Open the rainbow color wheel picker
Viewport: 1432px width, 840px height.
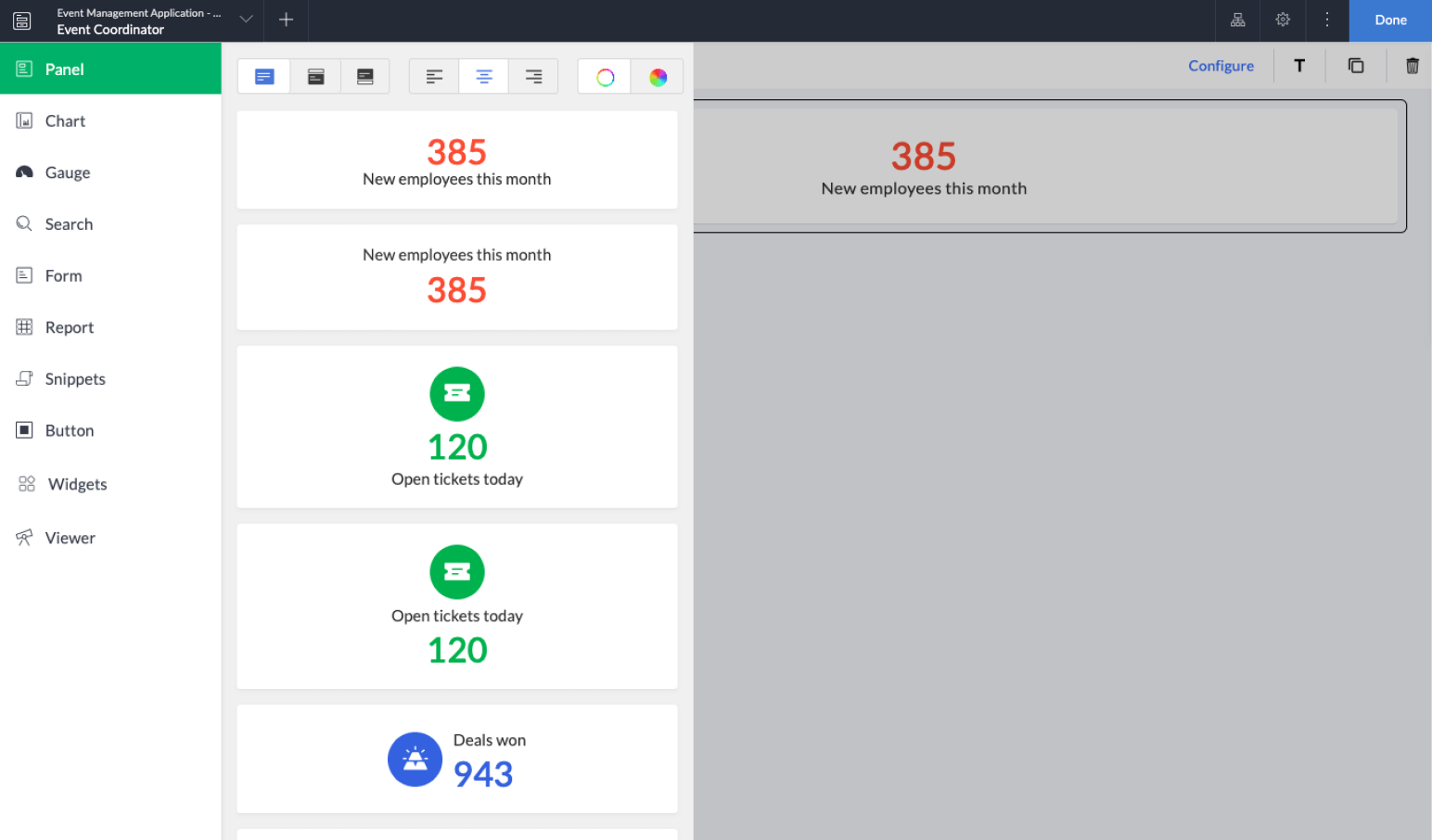point(658,77)
